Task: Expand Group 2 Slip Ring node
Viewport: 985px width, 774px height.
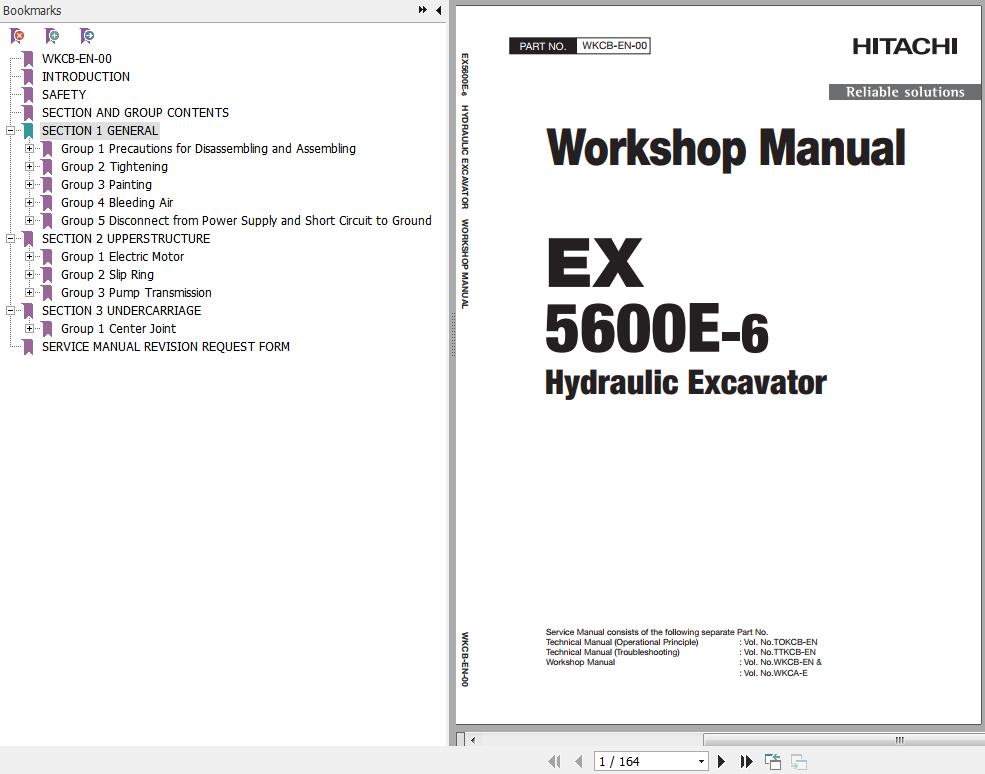Action: coord(29,275)
